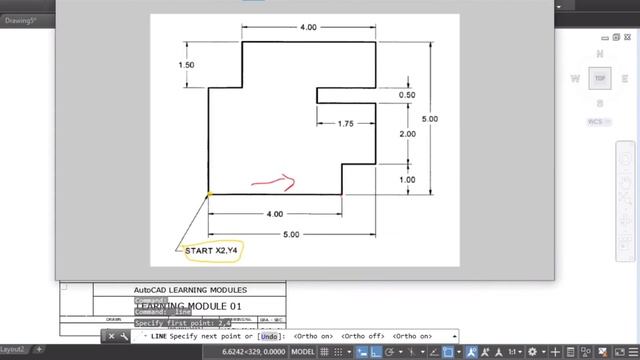Image resolution: width=640 pixels, height=360 pixels.
Task: Click the quick properties icon in status bar
Action: coord(571,352)
